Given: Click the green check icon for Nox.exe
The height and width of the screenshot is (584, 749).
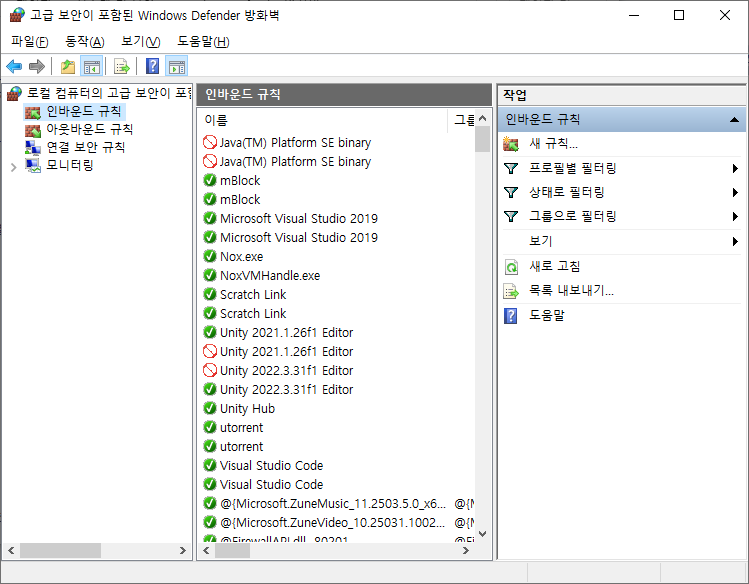Looking at the screenshot, I should pos(210,256).
